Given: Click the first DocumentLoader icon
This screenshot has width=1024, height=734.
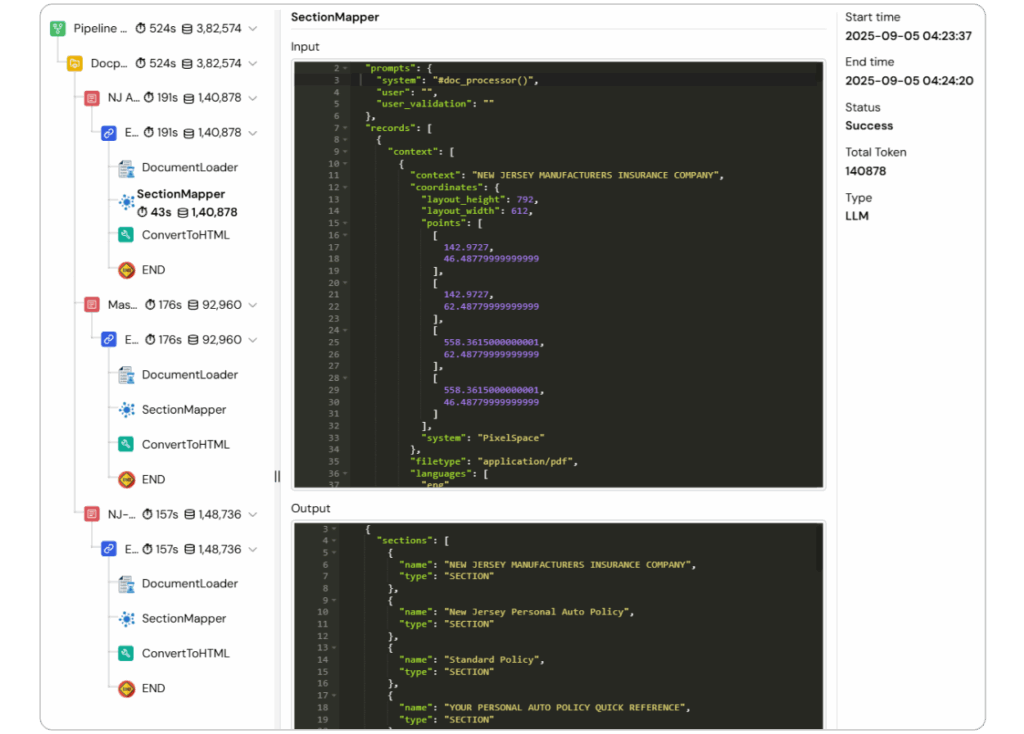Looking at the screenshot, I should pyautogui.click(x=126, y=167).
